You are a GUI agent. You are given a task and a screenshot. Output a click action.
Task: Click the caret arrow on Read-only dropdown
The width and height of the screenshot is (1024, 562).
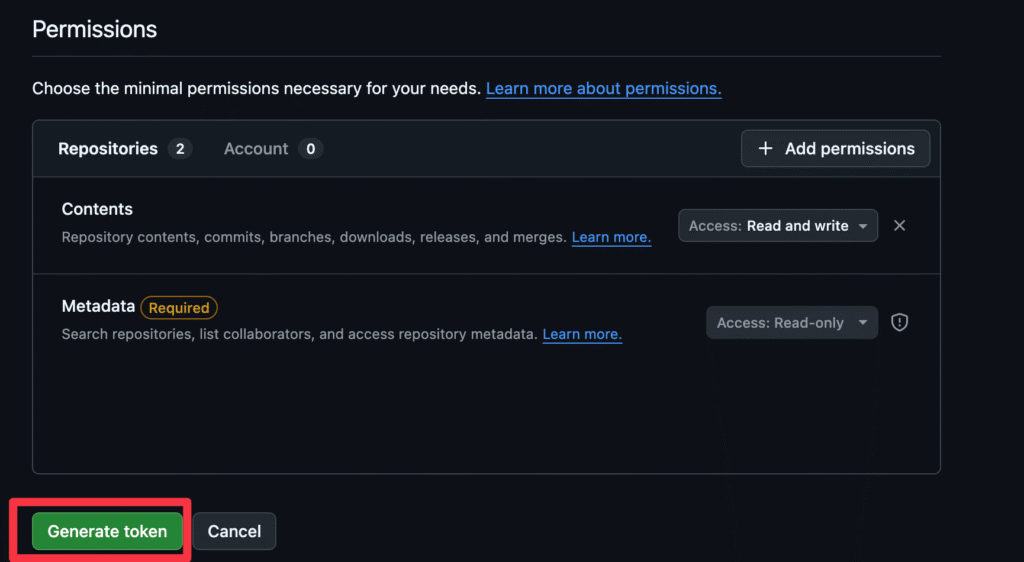863,322
